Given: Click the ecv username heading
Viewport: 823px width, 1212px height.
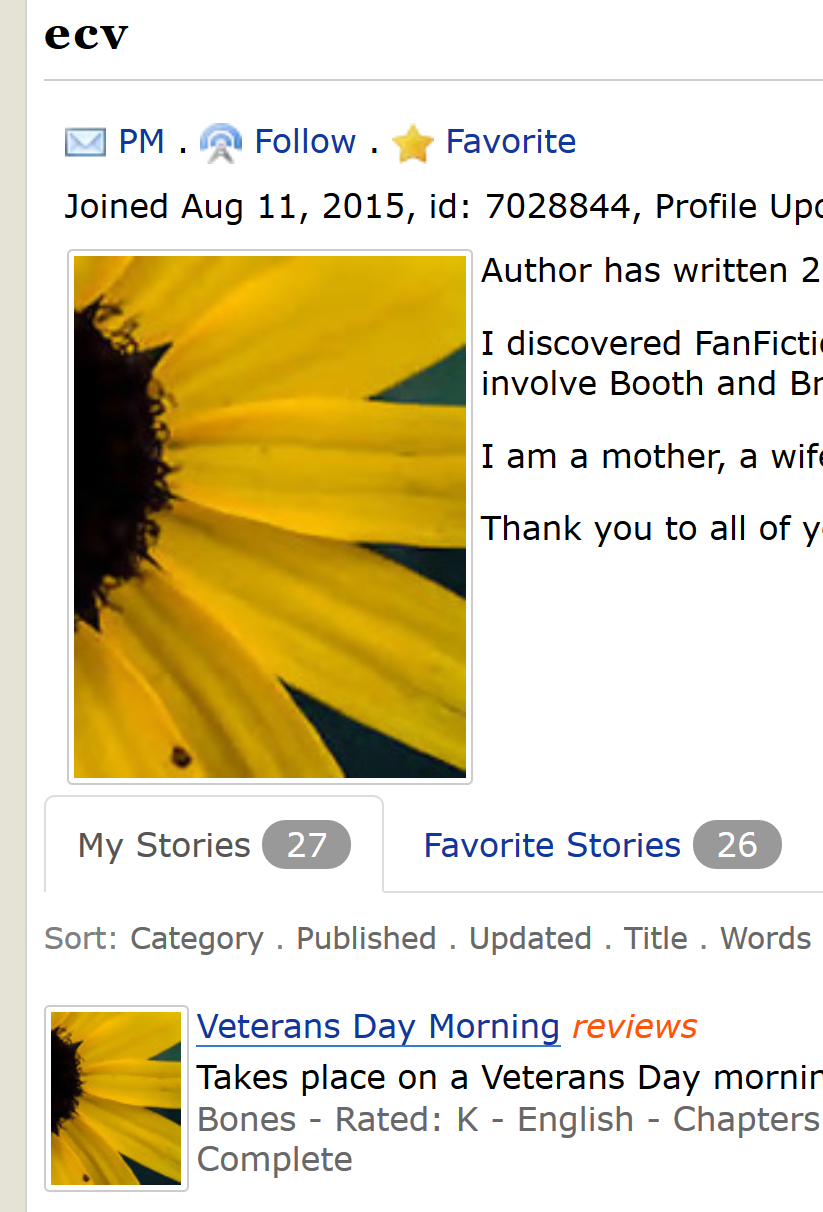Looking at the screenshot, I should [x=86, y=35].
